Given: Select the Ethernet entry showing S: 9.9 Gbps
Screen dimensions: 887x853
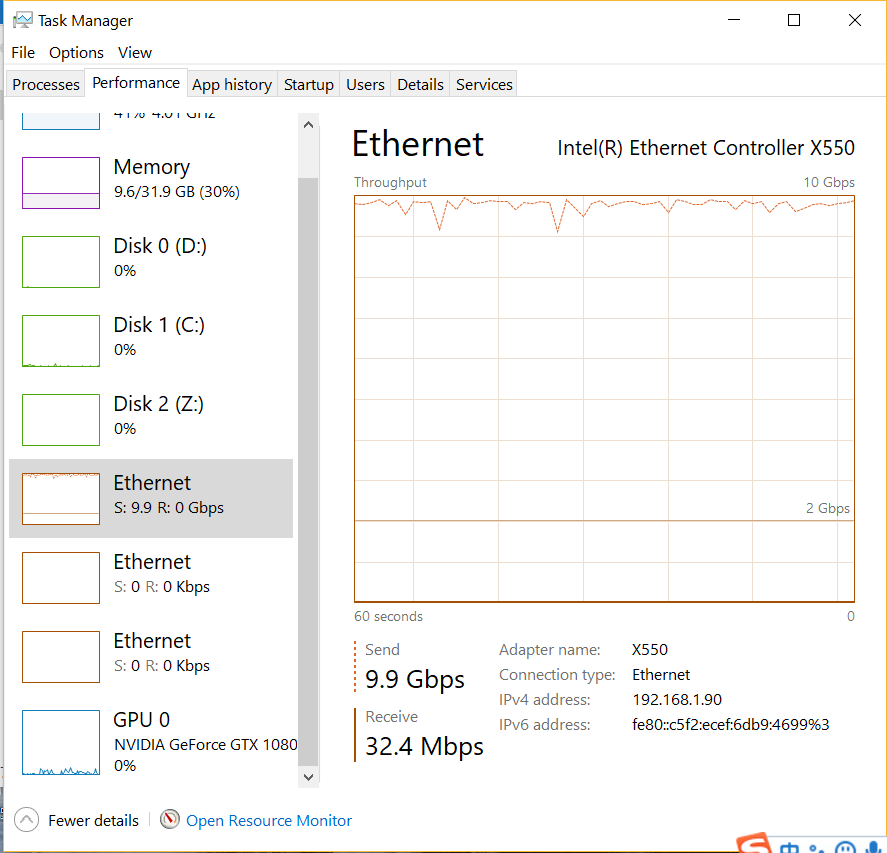Looking at the screenshot, I should pyautogui.click(x=151, y=498).
